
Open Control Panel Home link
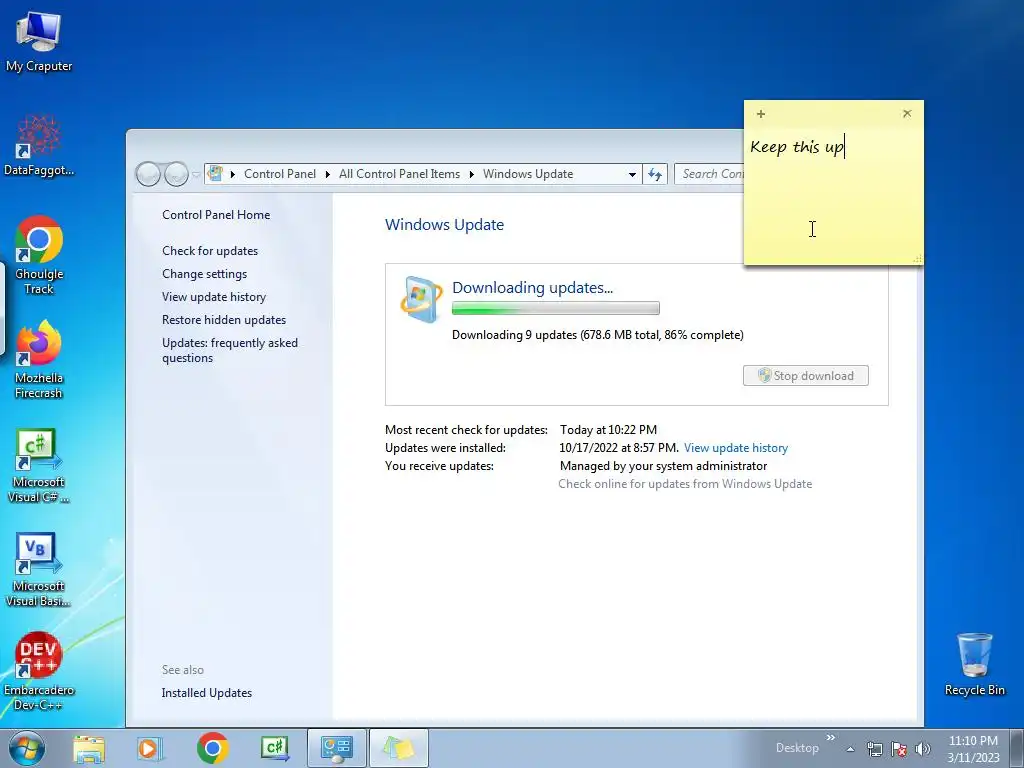click(x=216, y=215)
